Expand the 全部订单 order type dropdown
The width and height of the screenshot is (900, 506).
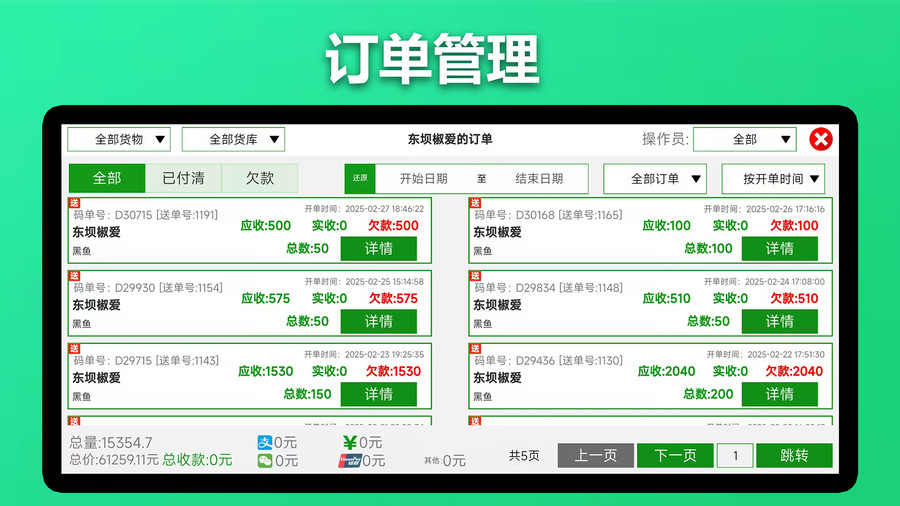(655, 179)
